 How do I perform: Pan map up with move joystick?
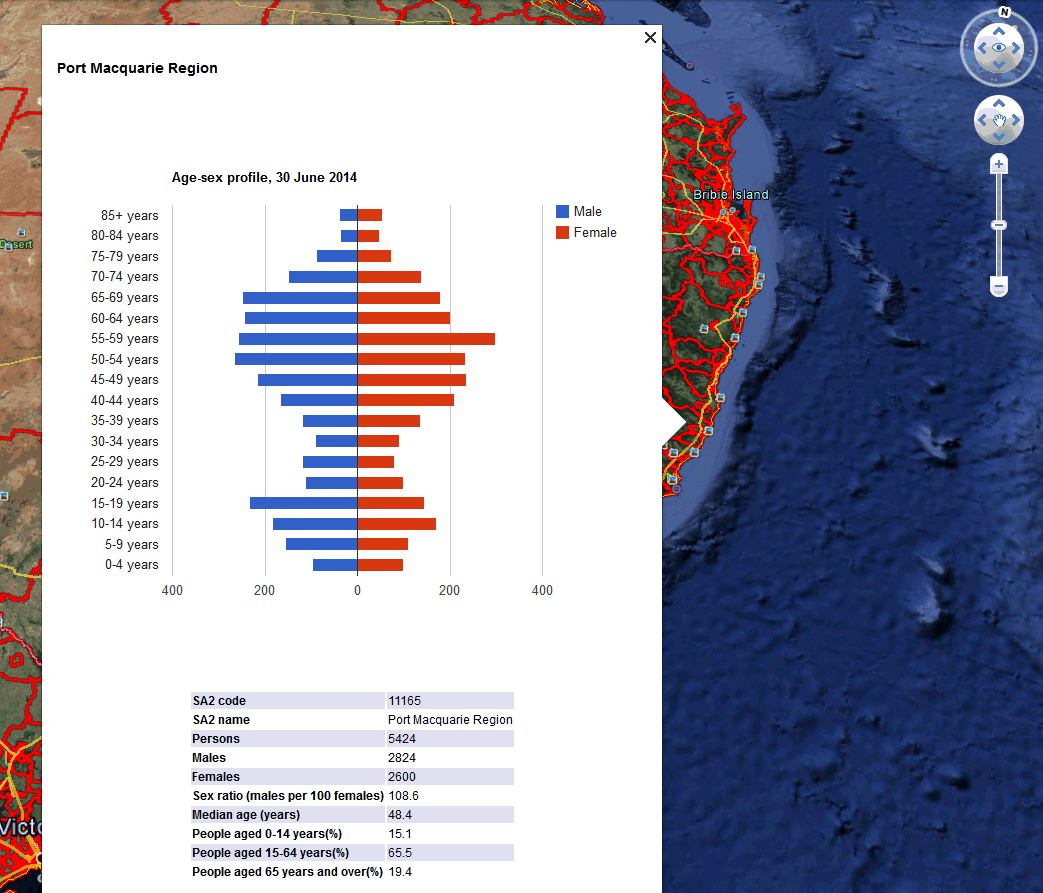[998, 104]
